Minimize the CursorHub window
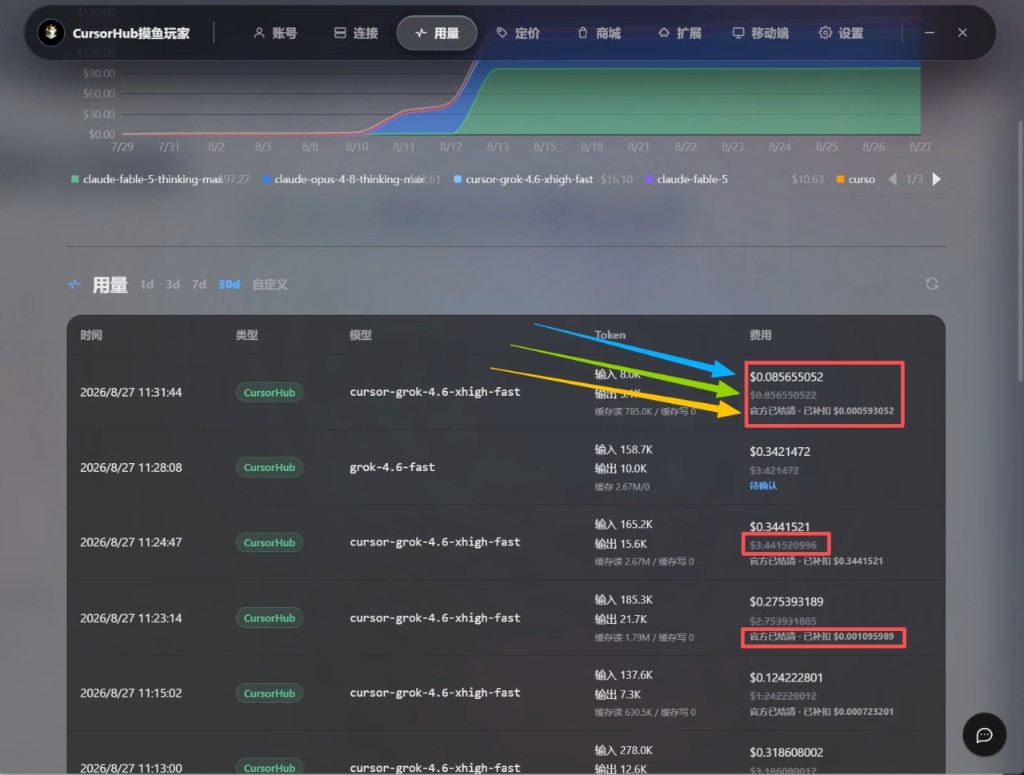This screenshot has width=1024, height=775. (x=929, y=33)
